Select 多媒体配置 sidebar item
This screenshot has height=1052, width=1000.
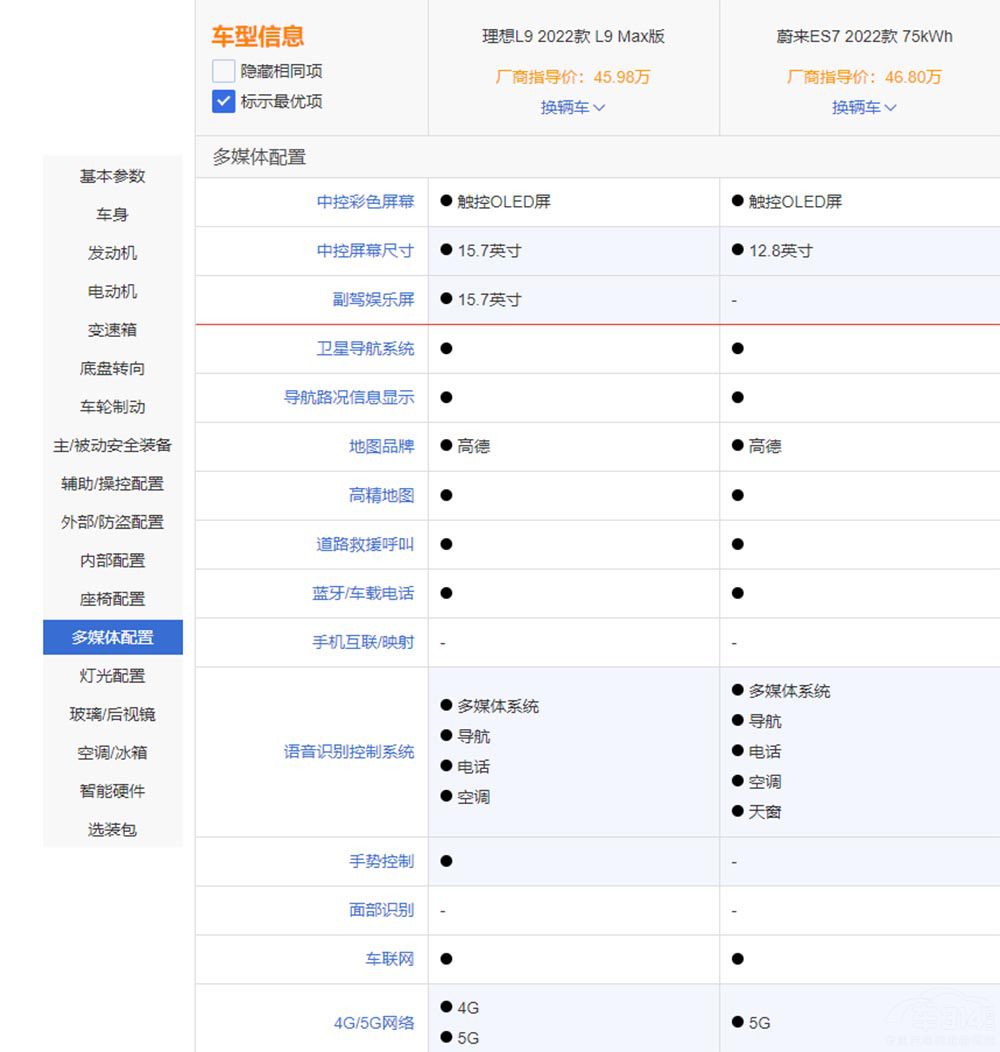point(113,637)
